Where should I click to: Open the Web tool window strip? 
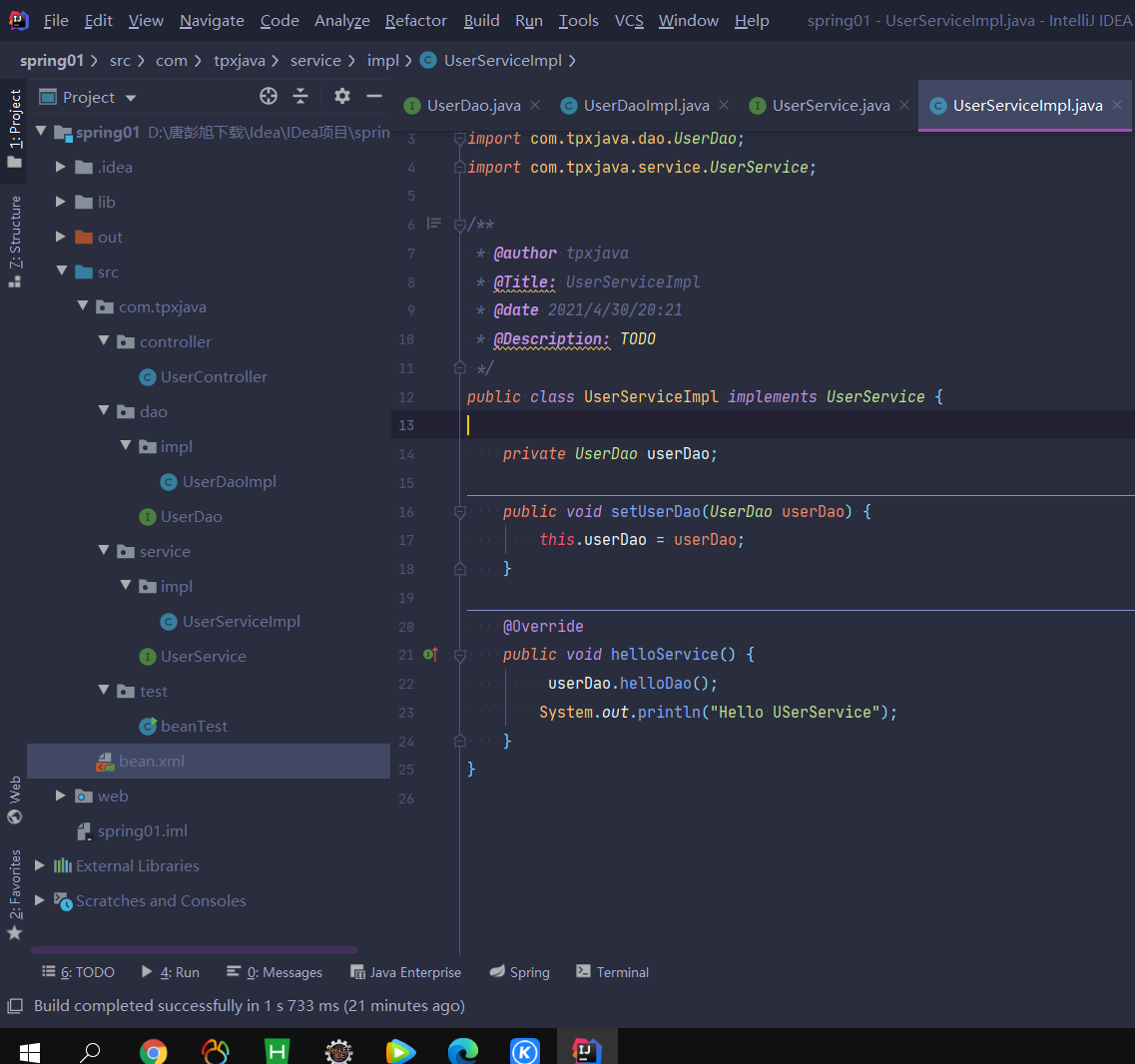[15, 799]
